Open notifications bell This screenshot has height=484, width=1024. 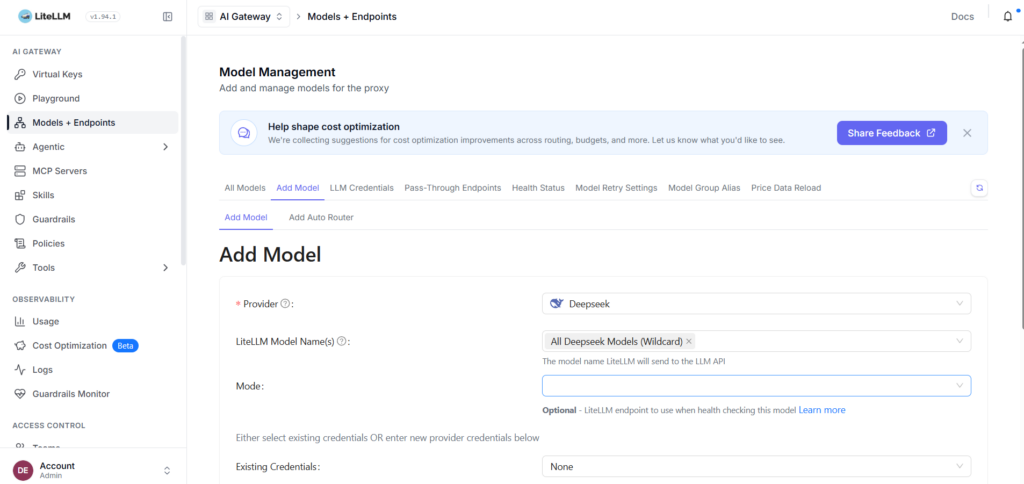(x=1008, y=17)
